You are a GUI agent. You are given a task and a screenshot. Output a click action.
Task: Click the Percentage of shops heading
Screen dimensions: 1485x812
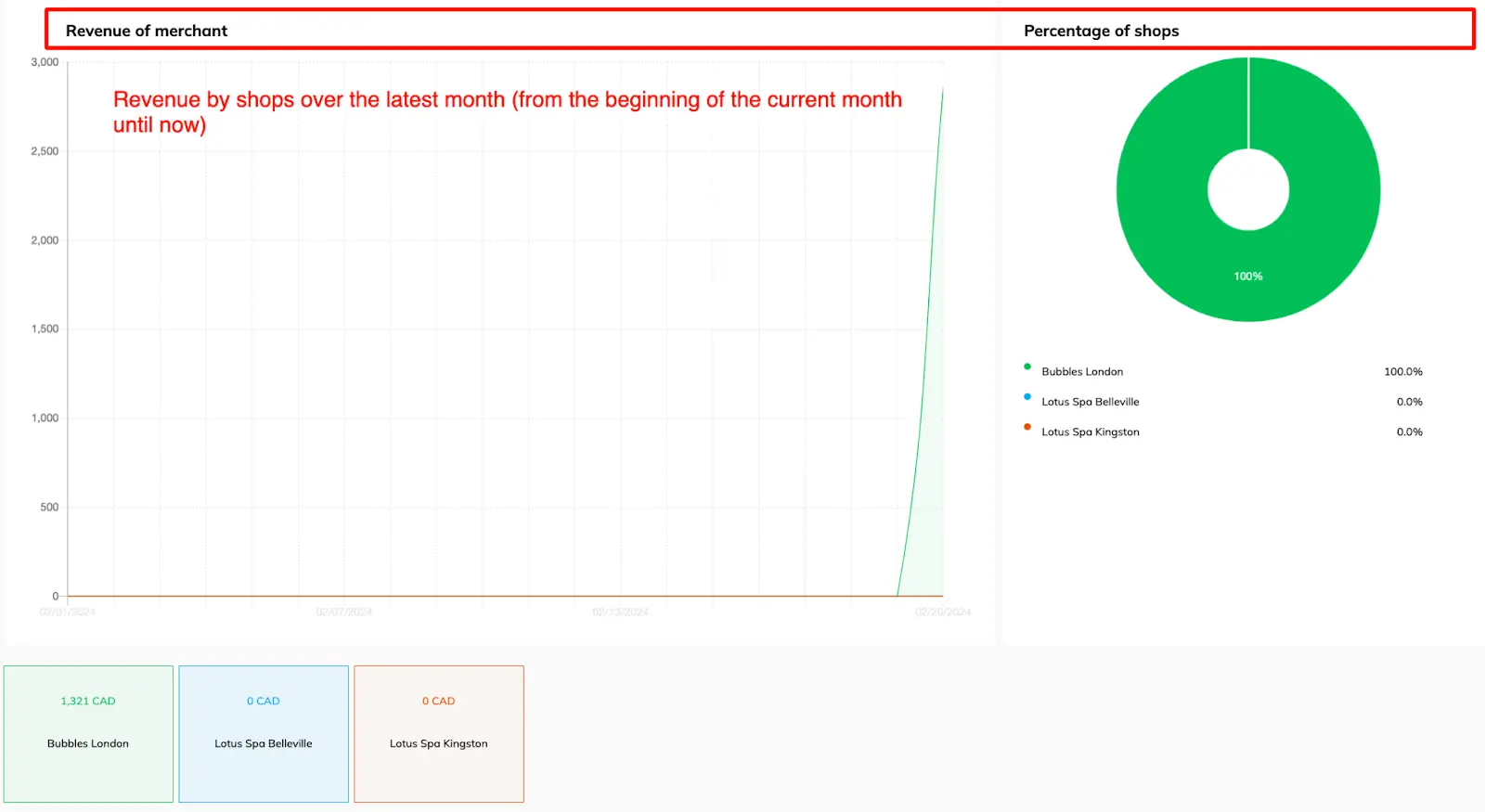click(1102, 31)
